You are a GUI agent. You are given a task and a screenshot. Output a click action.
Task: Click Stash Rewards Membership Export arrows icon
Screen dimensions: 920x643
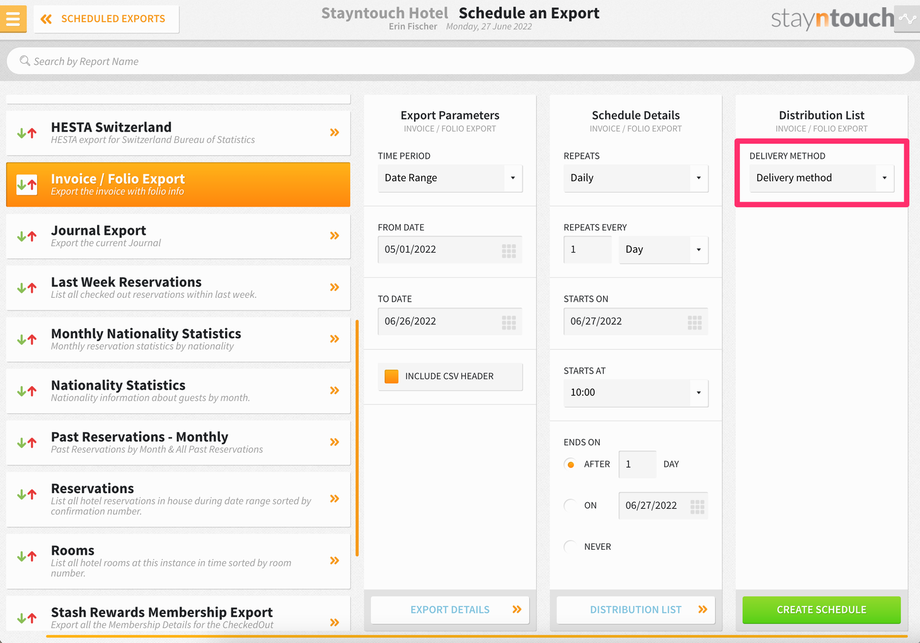pyautogui.click(x=27, y=618)
